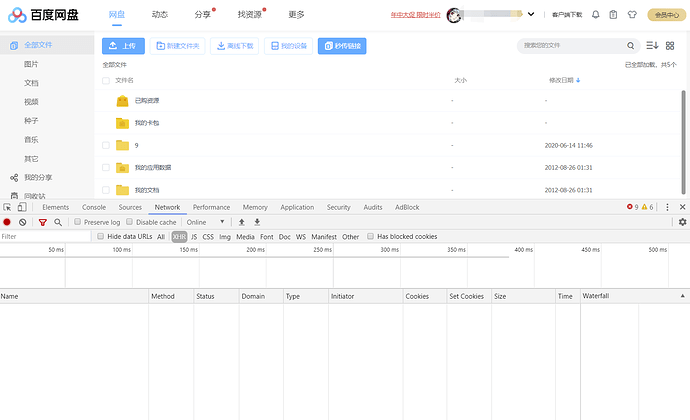Click the 9 folder icon

click(x=122, y=145)
